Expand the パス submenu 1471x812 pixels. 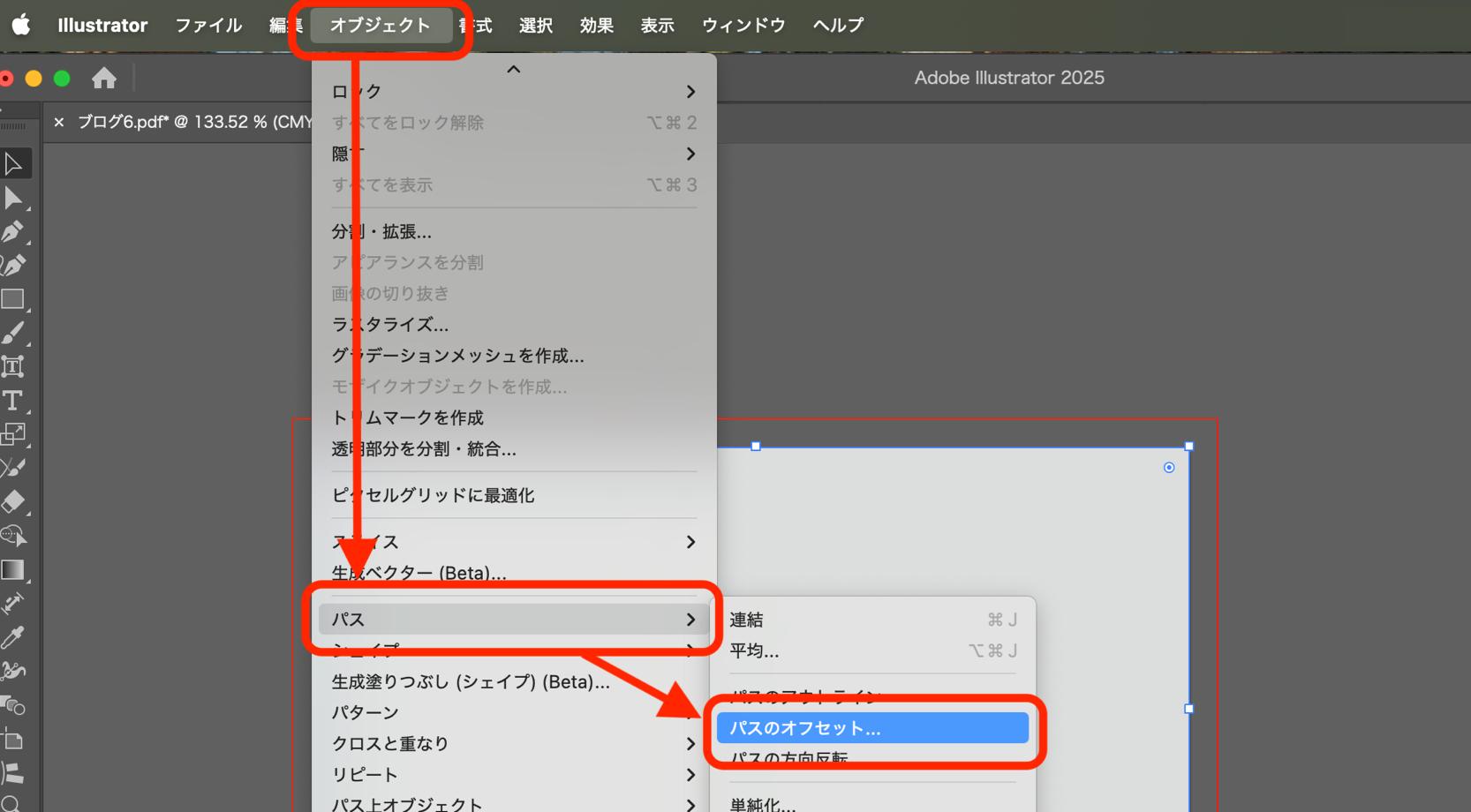(x=514, y=620)
